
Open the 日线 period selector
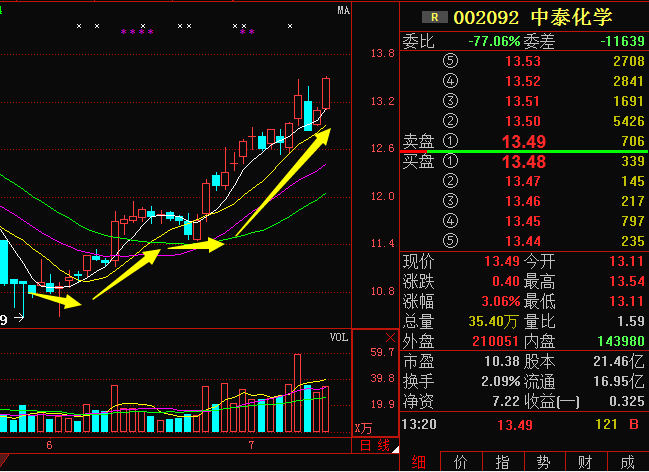pos(375,444)
